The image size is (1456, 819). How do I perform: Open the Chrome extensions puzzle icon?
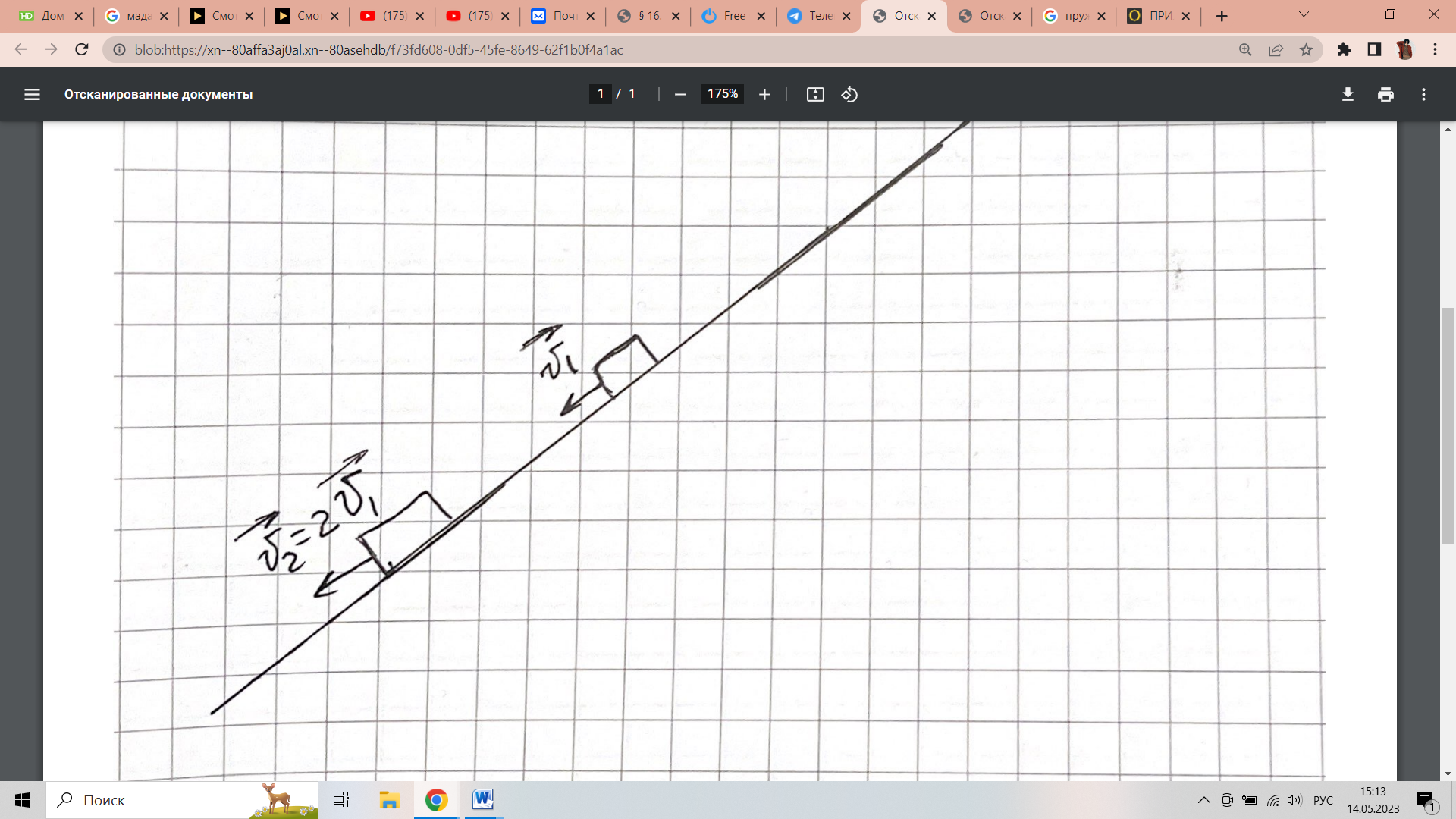click(1344, 49)
